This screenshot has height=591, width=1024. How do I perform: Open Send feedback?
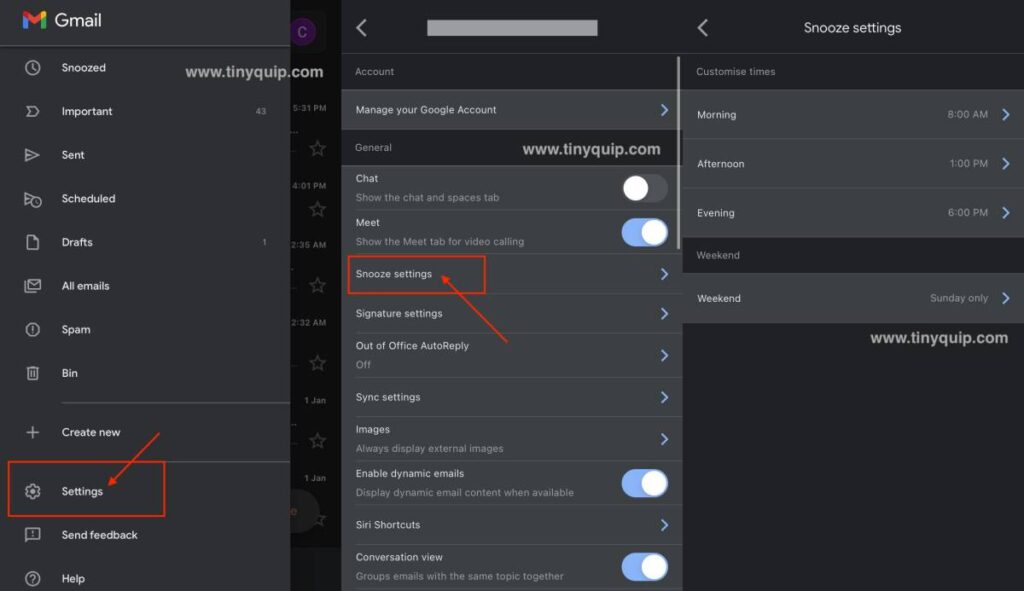pyautogui.click(x=98, y=534)
